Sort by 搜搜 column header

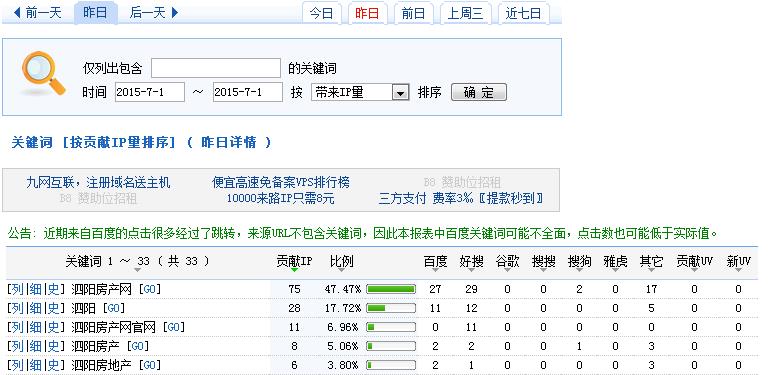tap(543, 262)
